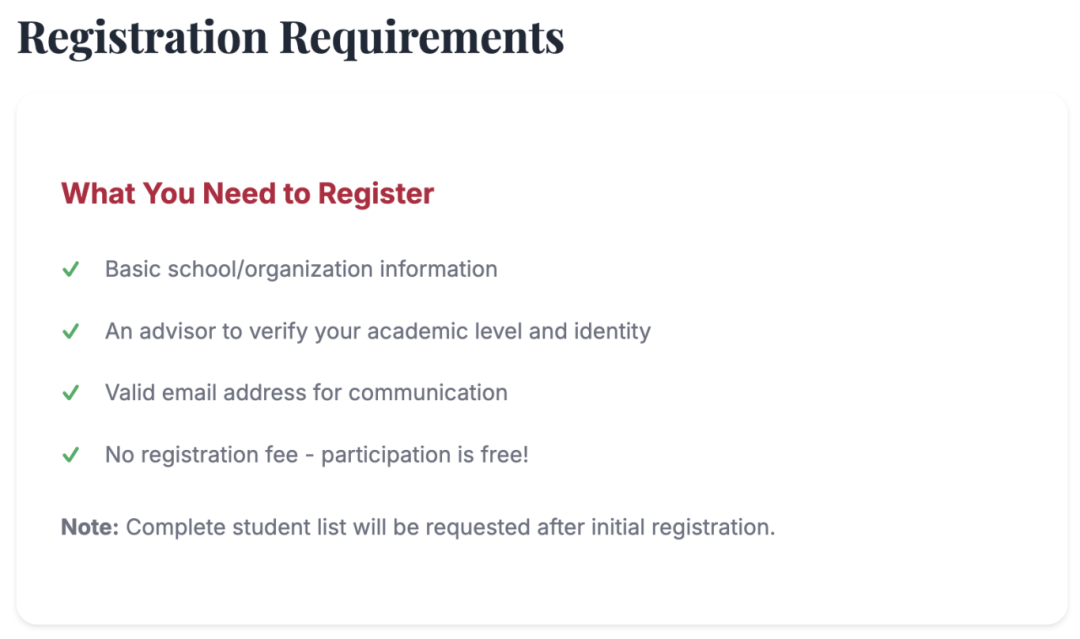
Task: Click the phrase "participation is free!"
Action: [424, 455]
